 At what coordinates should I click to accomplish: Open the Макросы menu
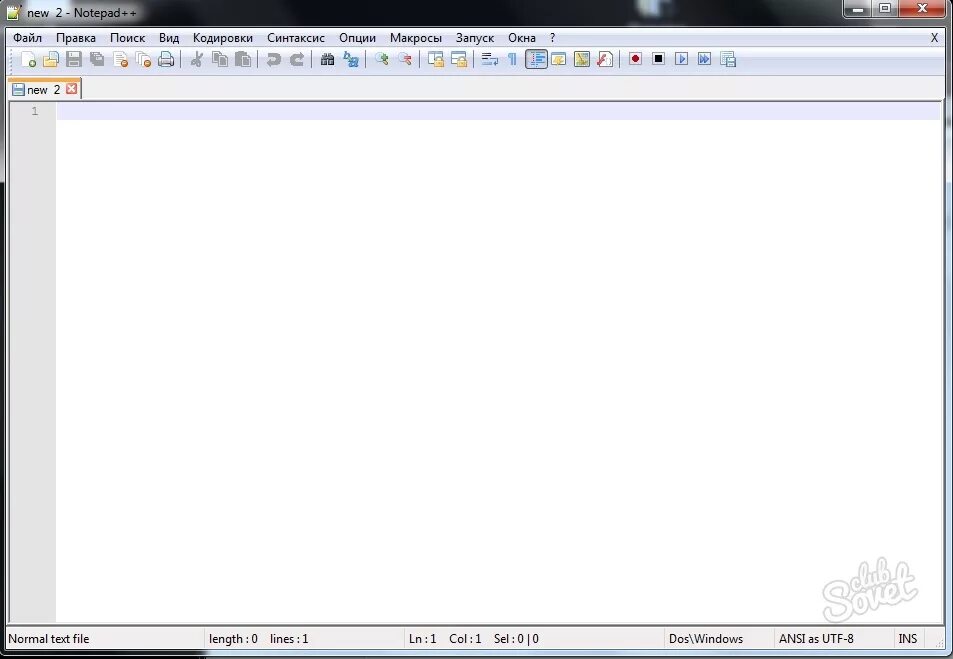pos(416,38)
